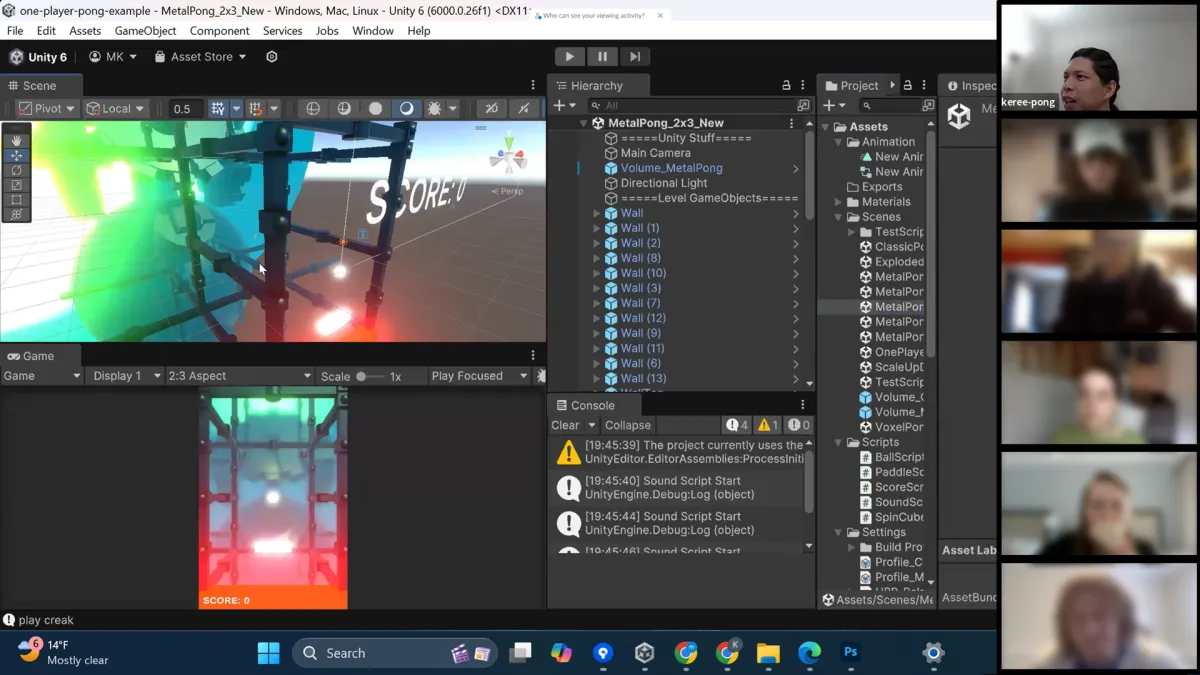1200x675 pixels.
Task: Open the Scene view kebab options menu
Action: point(533,85)
